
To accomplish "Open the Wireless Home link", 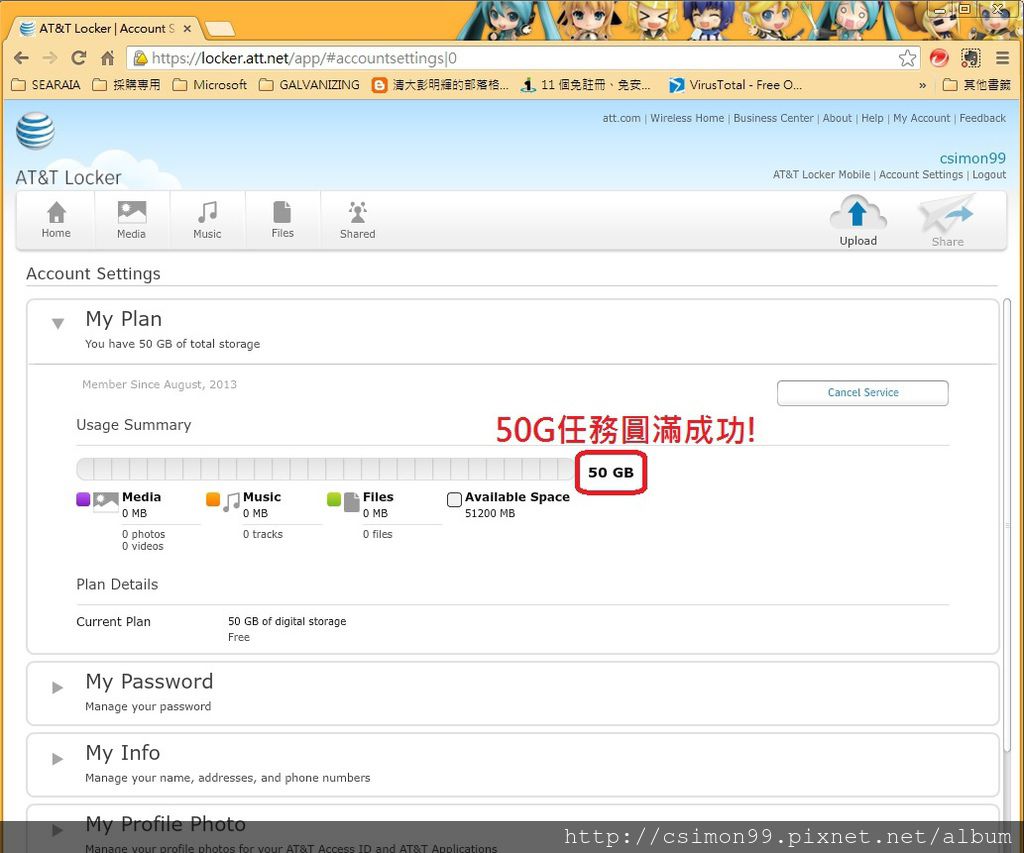I will 687,118.
